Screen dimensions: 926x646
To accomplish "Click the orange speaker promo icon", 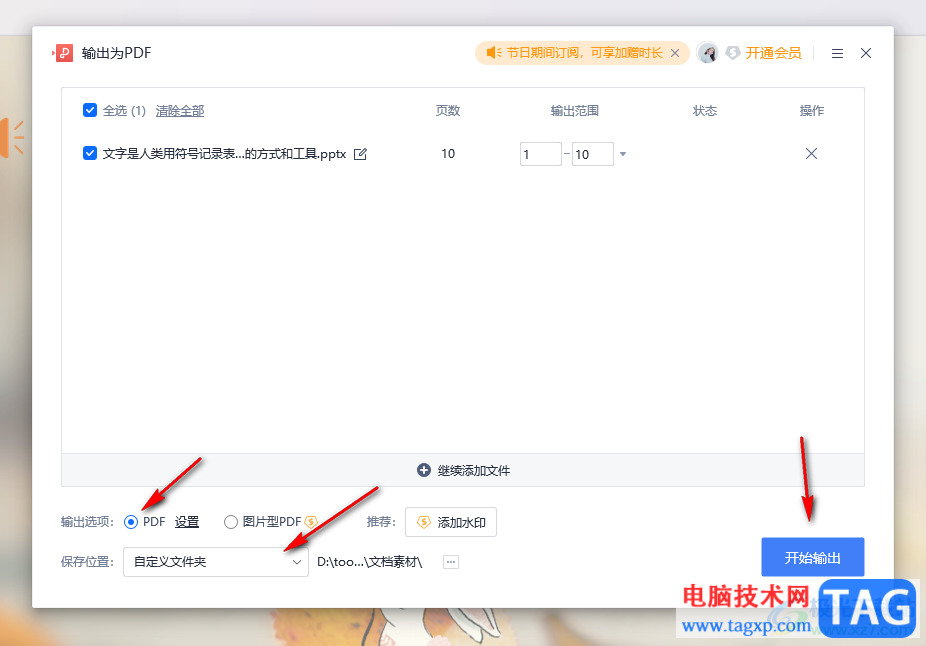I will click(x=494, y=53).
